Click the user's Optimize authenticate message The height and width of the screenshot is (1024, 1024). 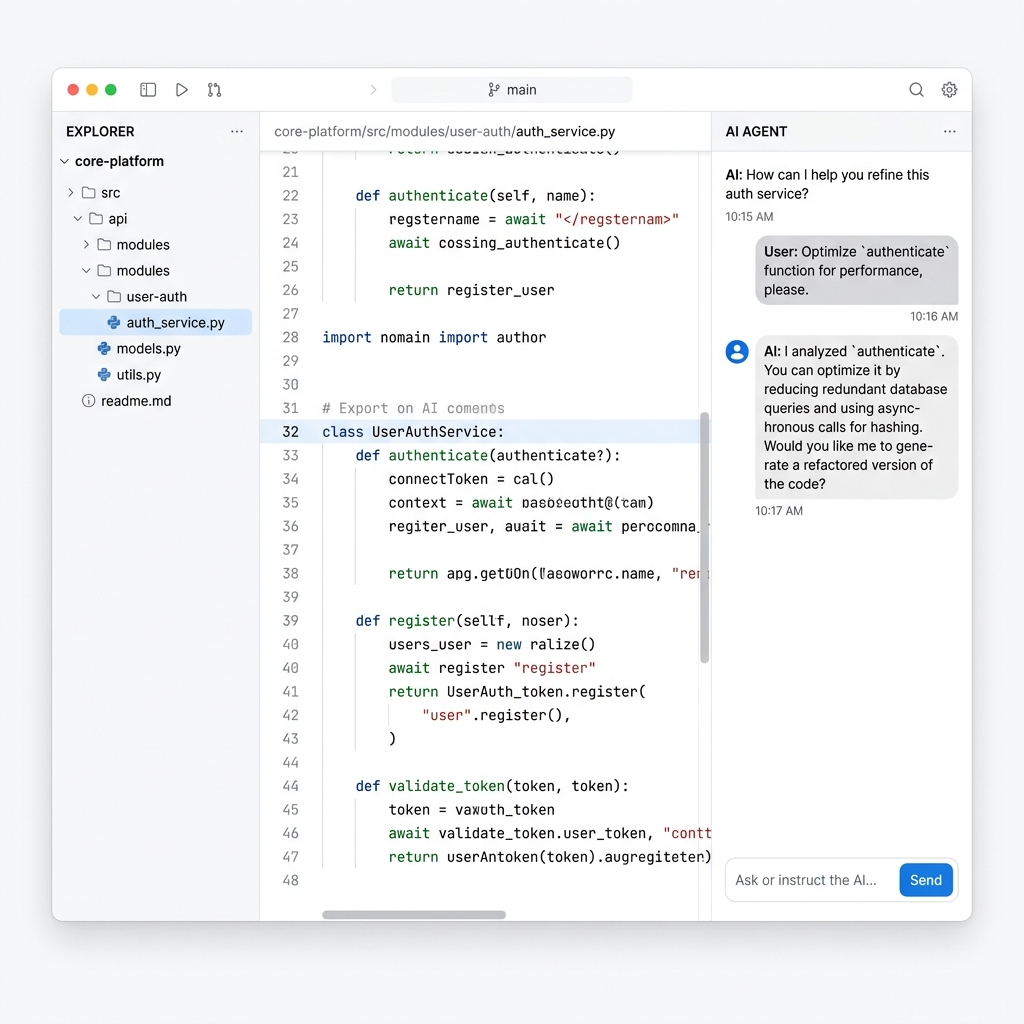[857, 270]
